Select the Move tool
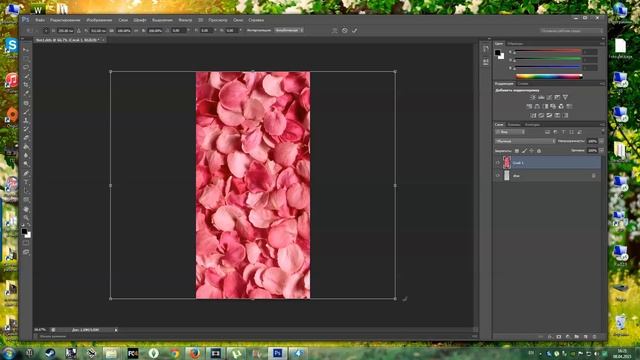This screenshot has height=360, width=640. pyautogui.click(x=26, y=49)
